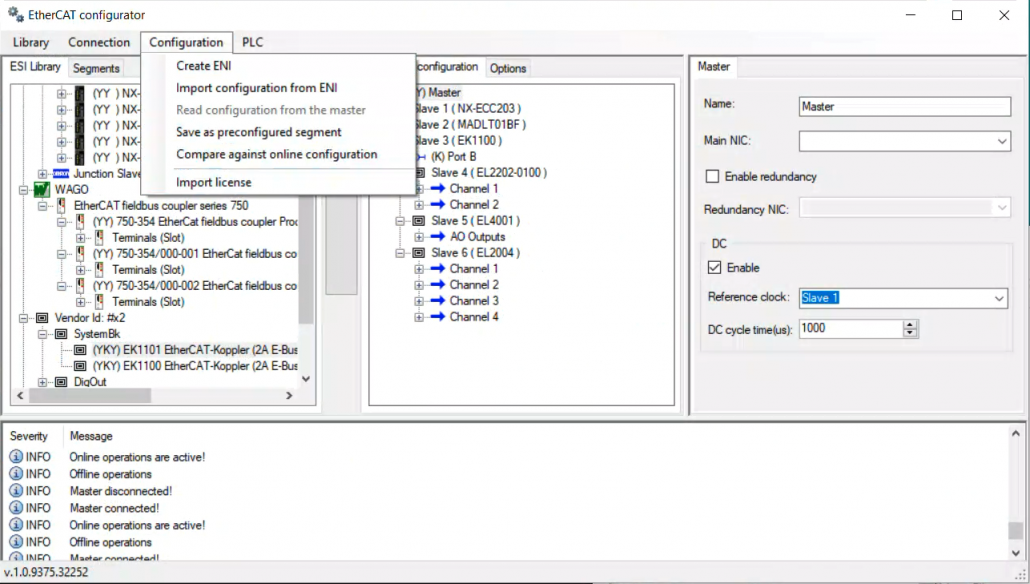Screen dimensions: 1030x584
Task: Collapse the WAGO tree node
Action: tap(24, 190)
